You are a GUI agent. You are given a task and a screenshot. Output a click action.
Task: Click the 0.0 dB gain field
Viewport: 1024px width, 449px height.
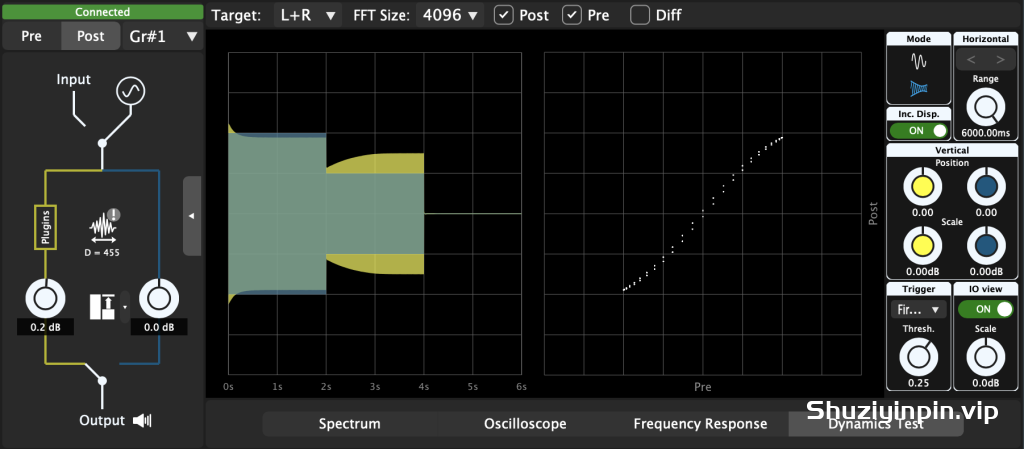coord(159,328)
